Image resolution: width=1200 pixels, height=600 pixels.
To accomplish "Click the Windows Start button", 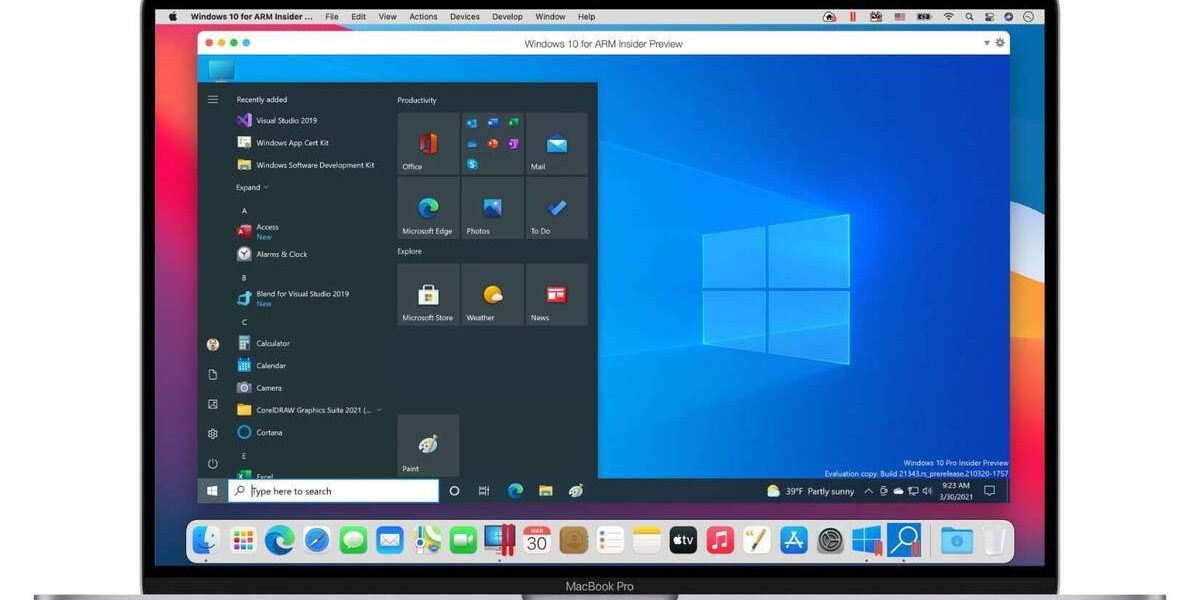I will [212, 491].
